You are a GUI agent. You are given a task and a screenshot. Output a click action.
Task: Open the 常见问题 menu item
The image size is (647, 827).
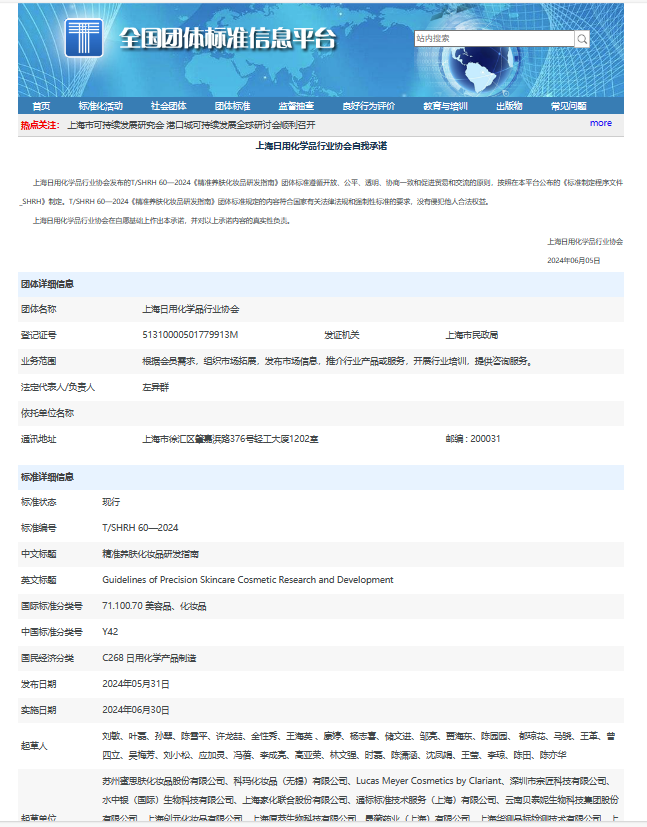point(568,106)
